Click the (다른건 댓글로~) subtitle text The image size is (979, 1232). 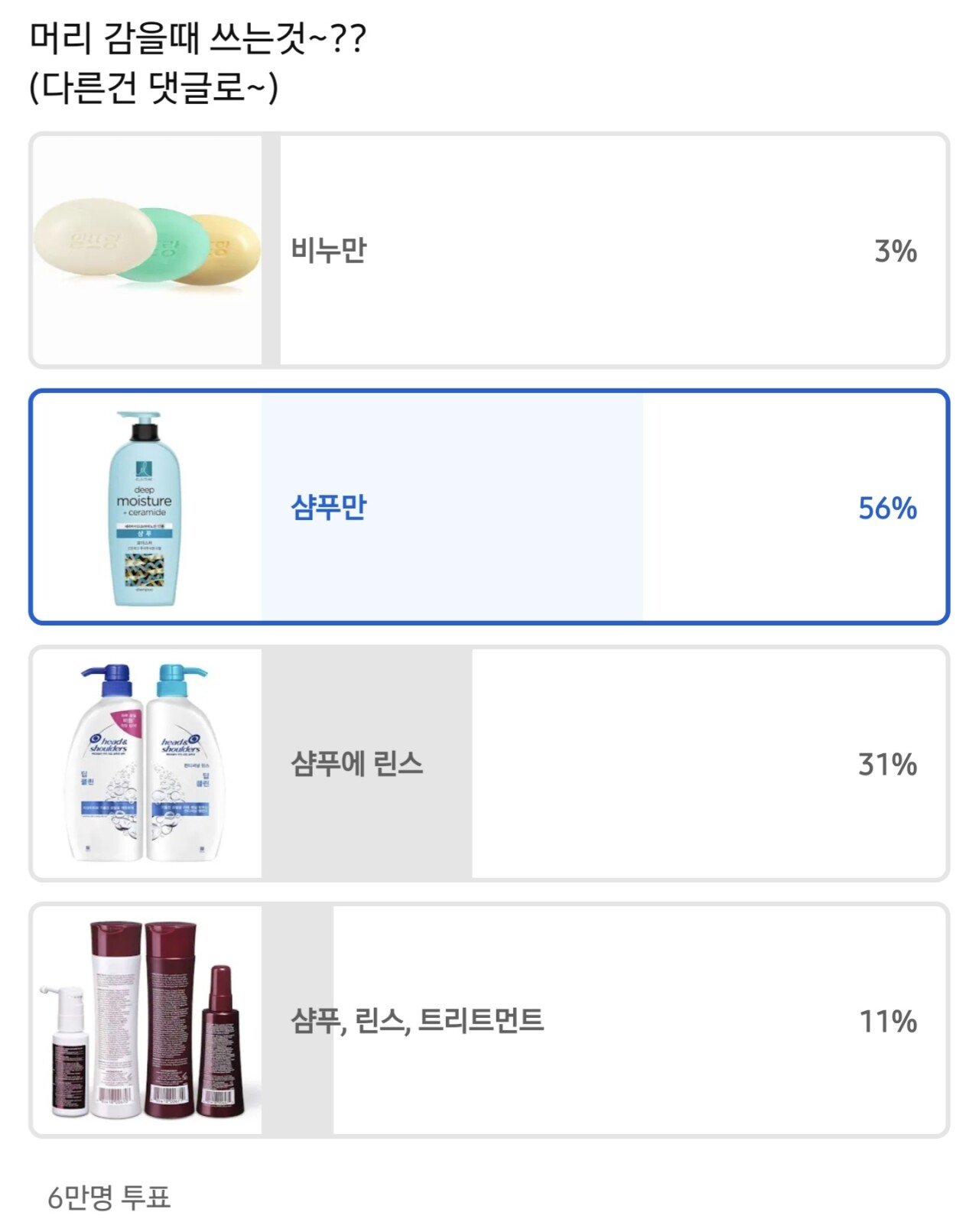click(154, 87)
